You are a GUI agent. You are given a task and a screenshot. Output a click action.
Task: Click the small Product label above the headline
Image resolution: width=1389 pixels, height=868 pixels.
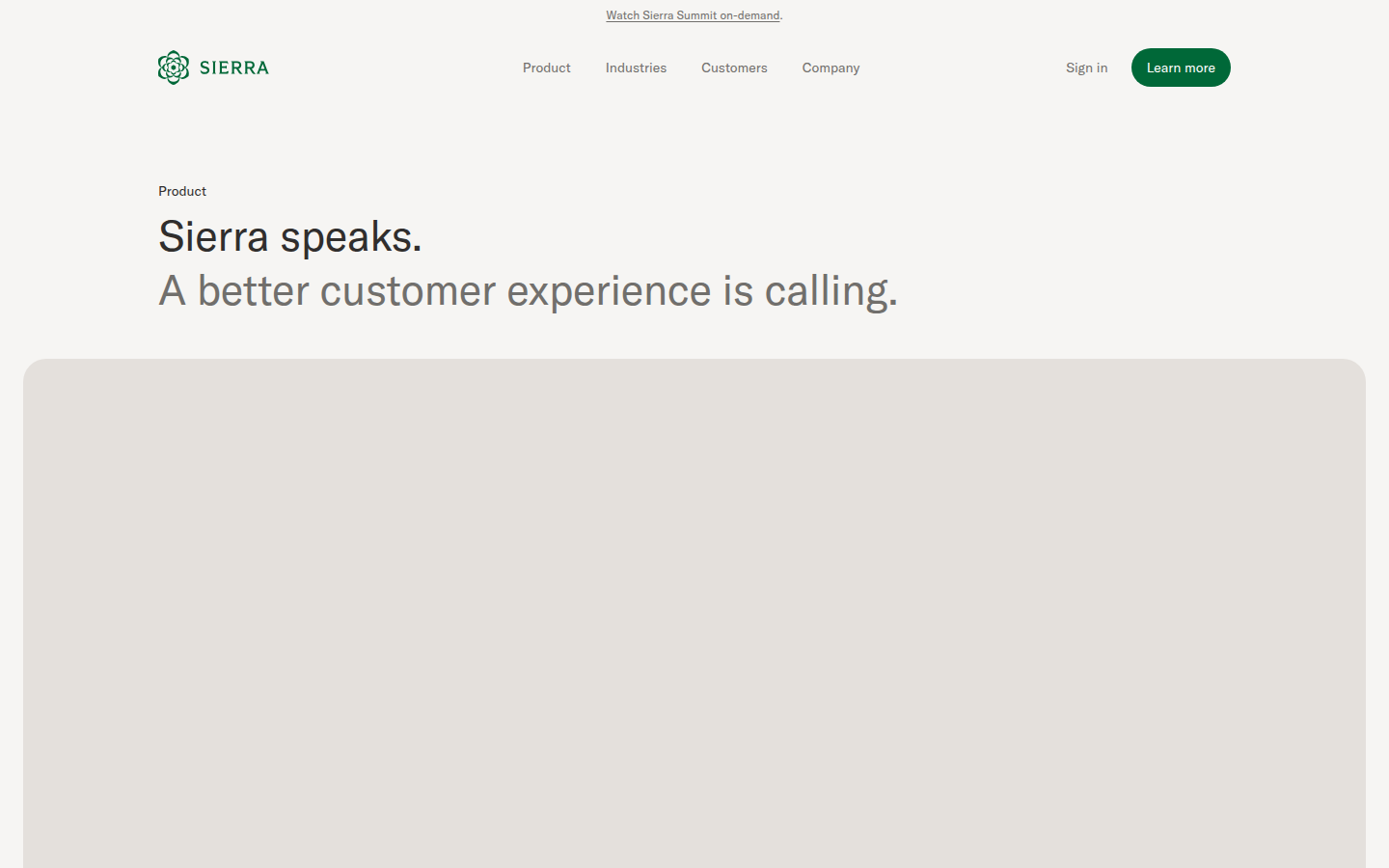point(182,191)
